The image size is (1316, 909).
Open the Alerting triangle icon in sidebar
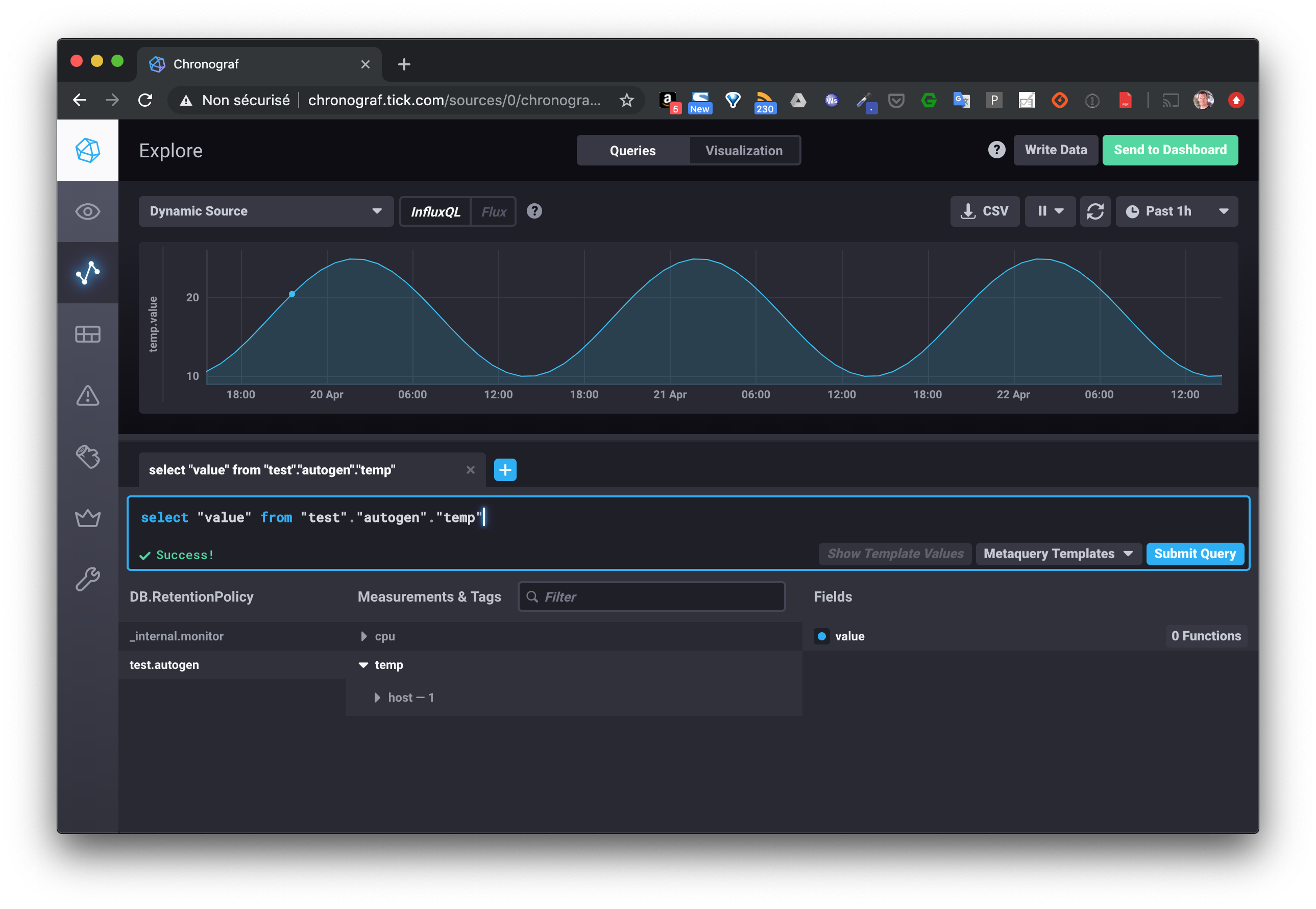pyautogui.click(x=88, y=396)
